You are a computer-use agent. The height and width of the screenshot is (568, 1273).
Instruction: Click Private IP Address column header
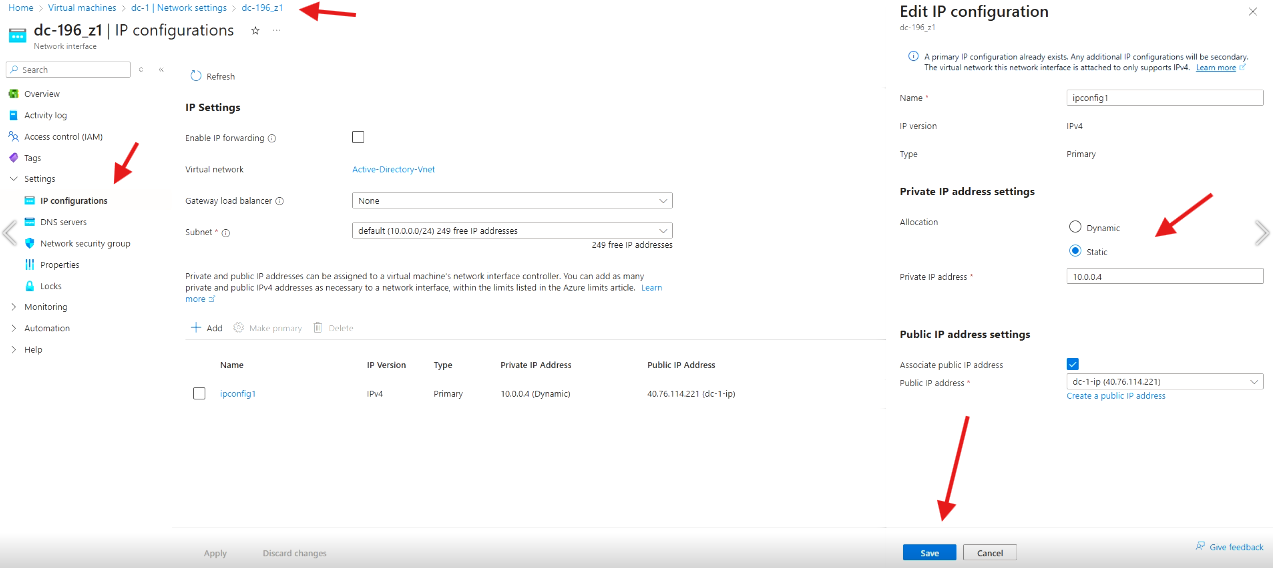[536, 365]
